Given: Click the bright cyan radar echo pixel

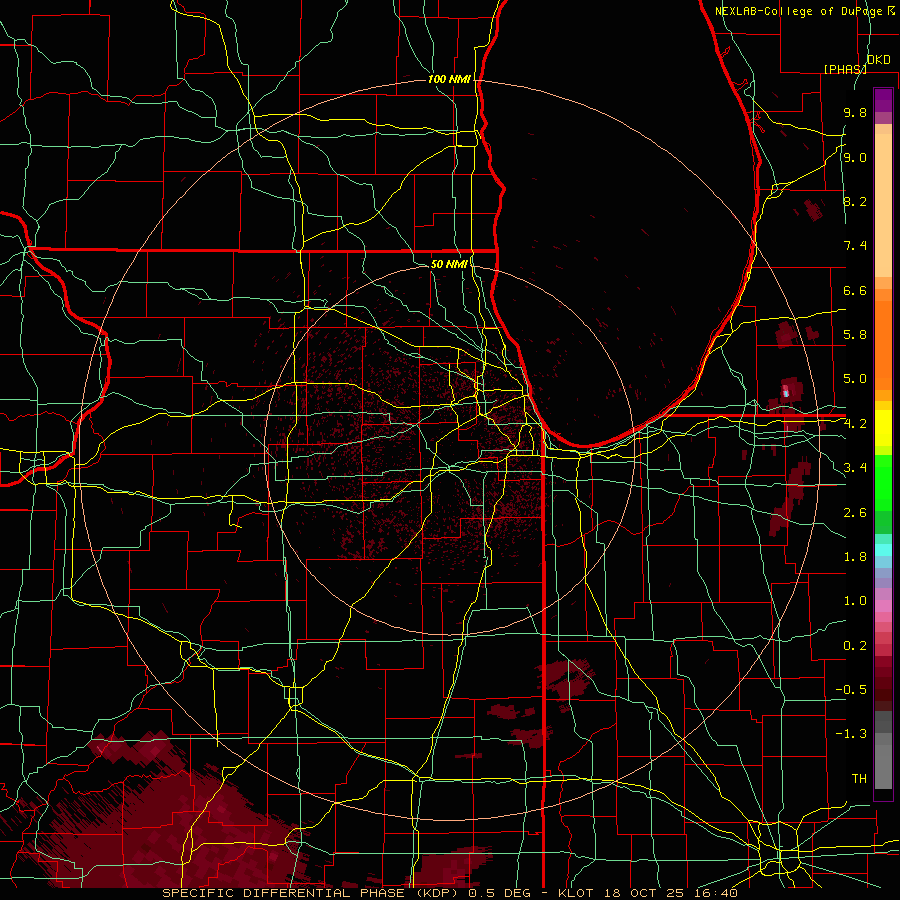Looking at the screenshot, I should pos(786,392).
